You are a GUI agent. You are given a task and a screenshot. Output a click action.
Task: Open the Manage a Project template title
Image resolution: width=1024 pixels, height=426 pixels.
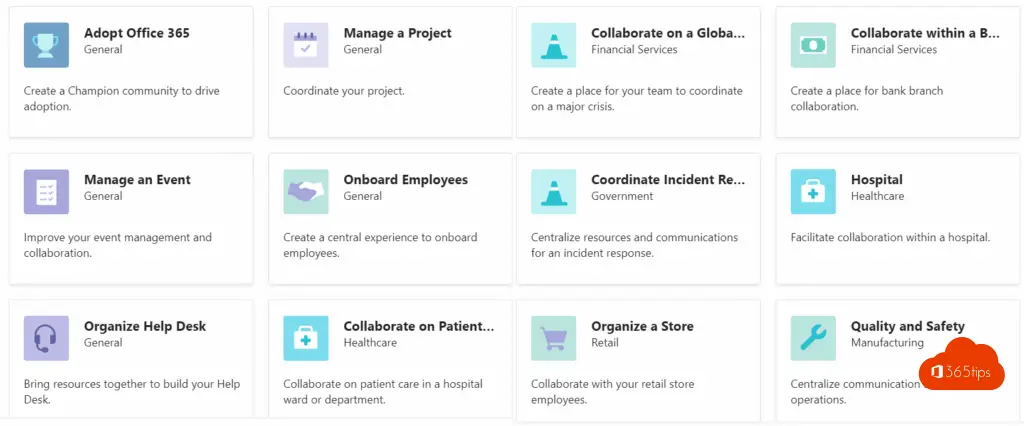[x=397, y=33]
